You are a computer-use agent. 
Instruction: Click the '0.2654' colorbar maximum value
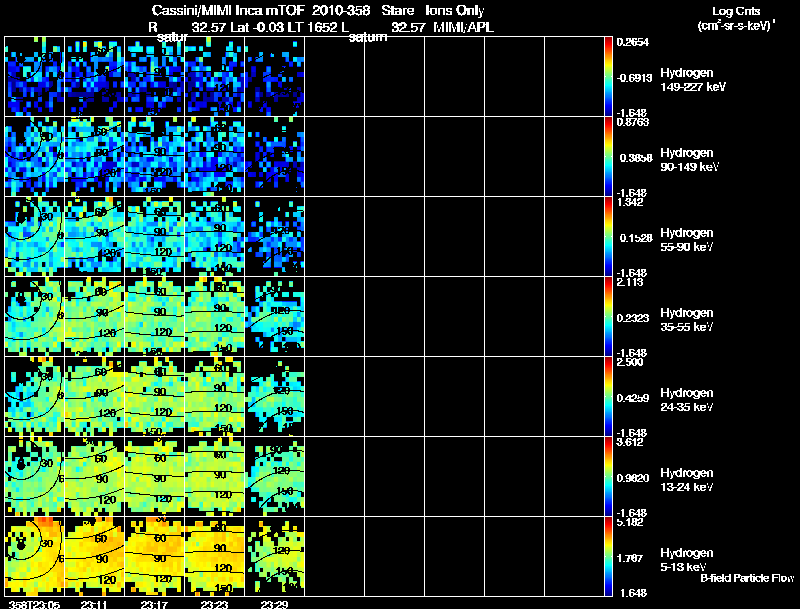point(633,42)
